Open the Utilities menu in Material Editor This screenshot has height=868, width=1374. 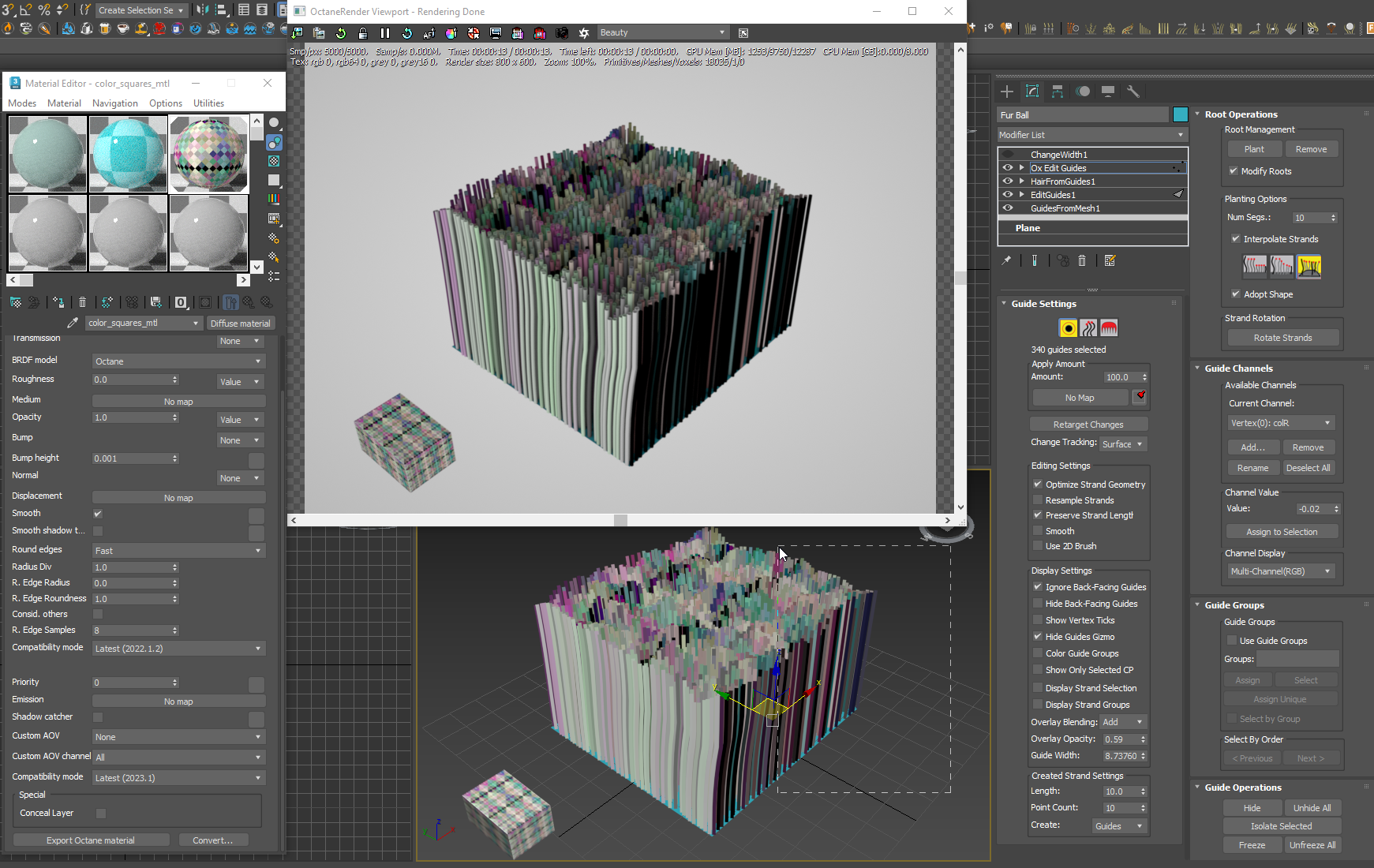tap(208, 103)
